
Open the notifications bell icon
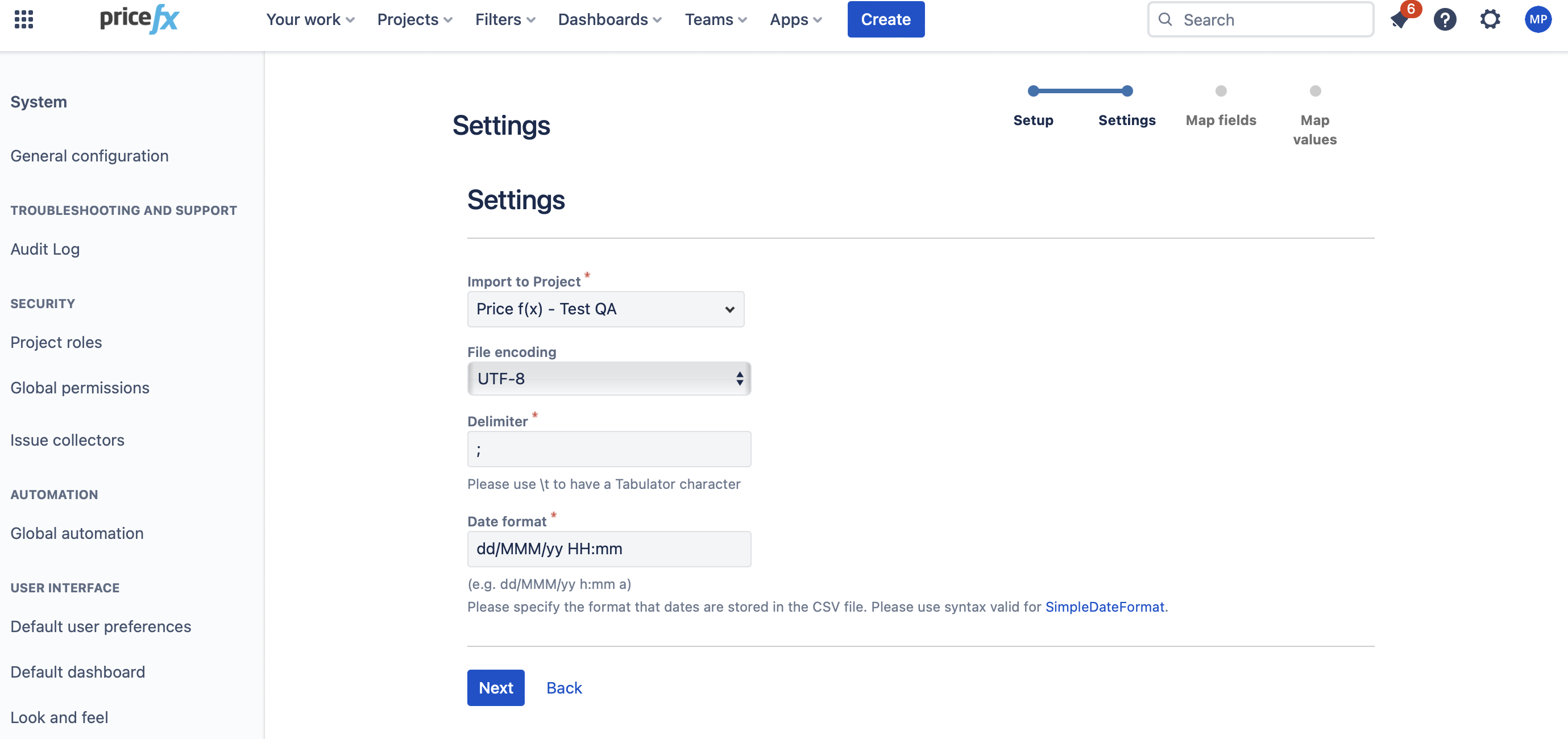pos(1399,20)
